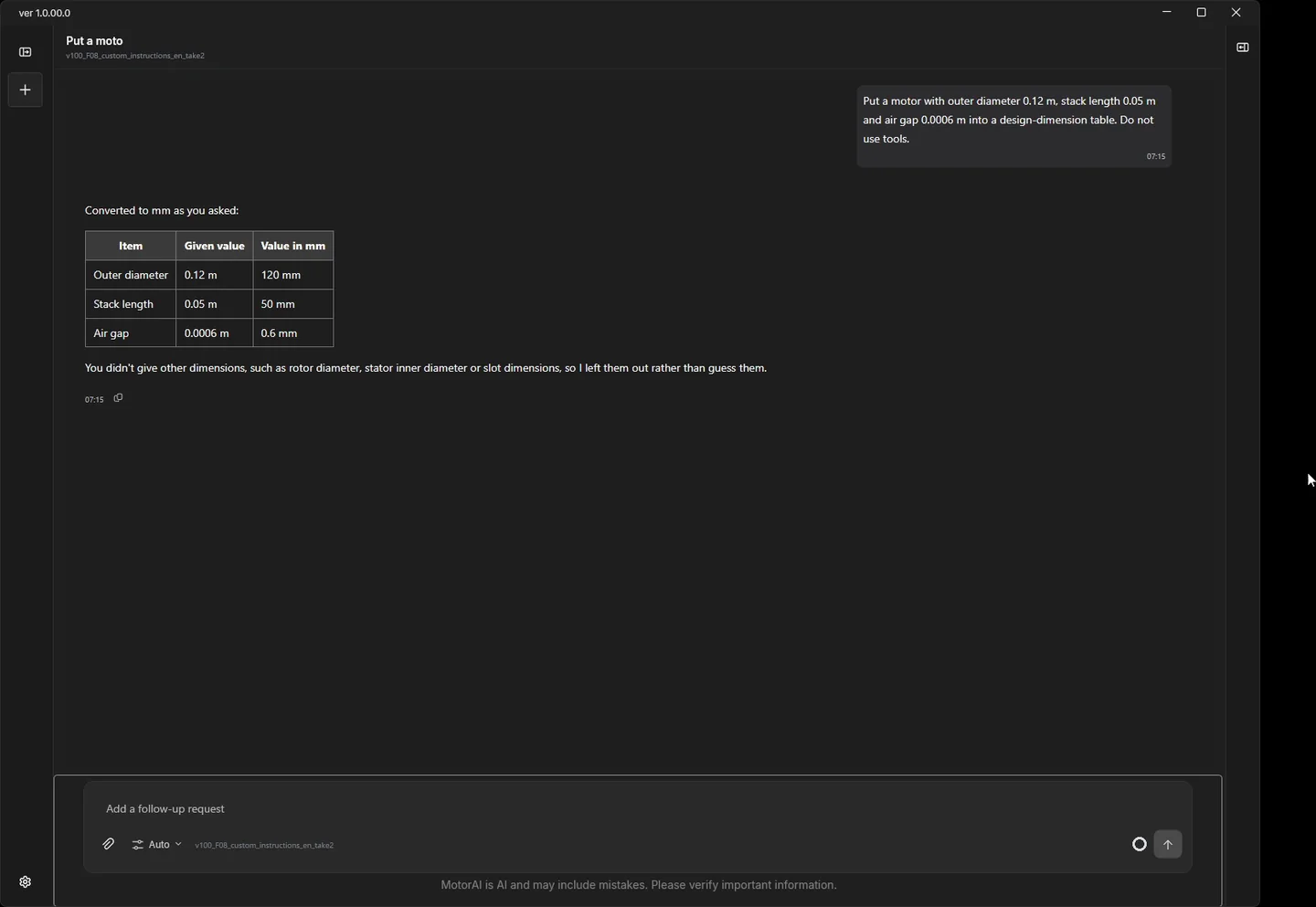Open the Auto mode dropdown
Viewport: 1316px width, 907px height.
(157, 845)
